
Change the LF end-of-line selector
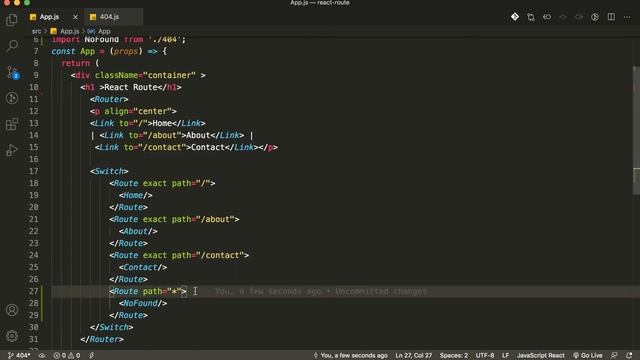coord(505,356)
